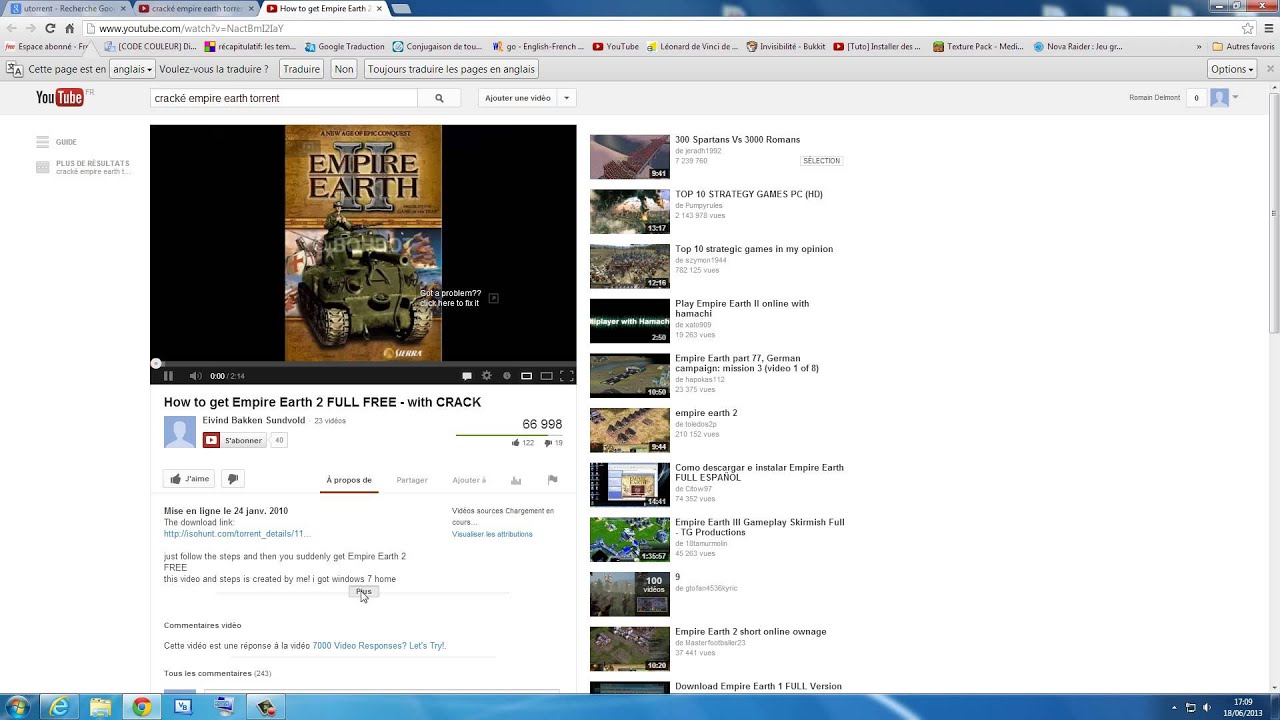
Task: Show more bookmarks chevron
Action: [x=1199, y=46]
